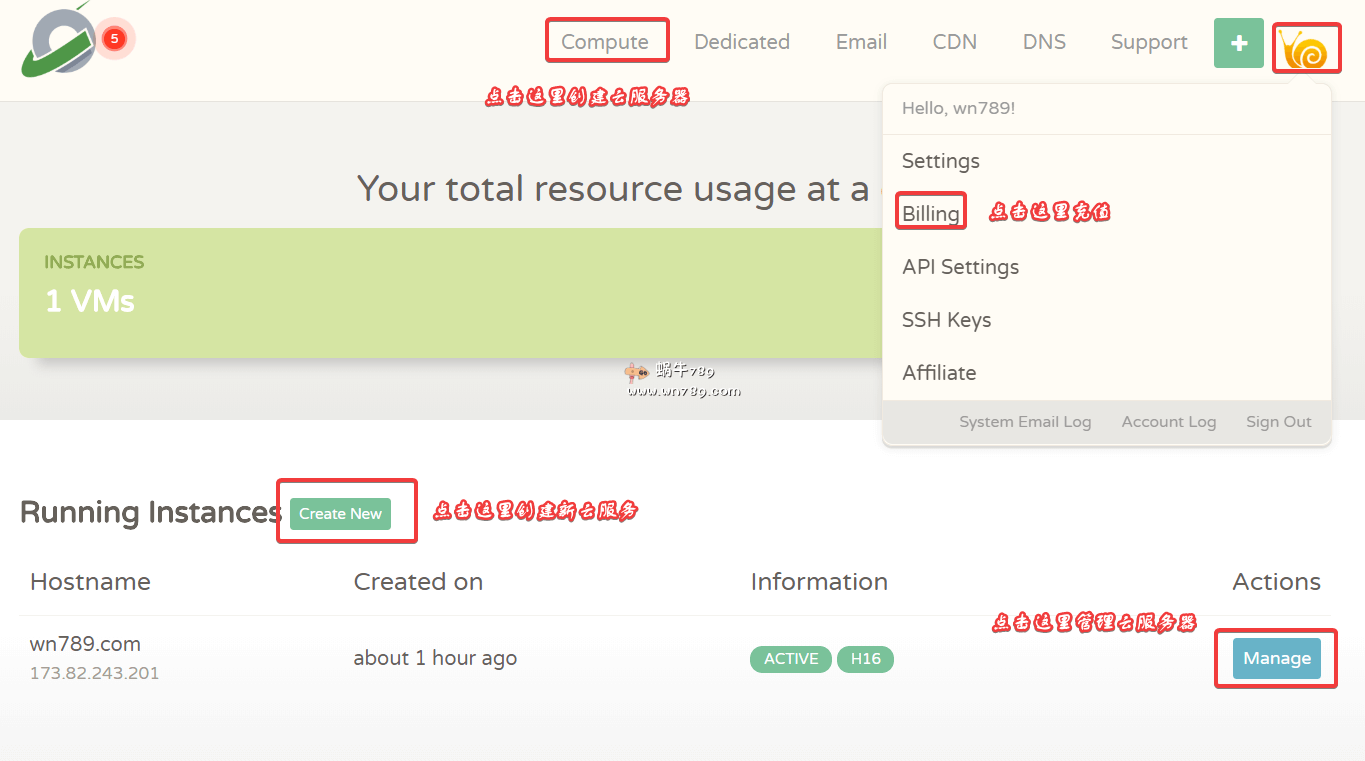Navigate to DNS
The image size is (1365, 761).
(1044, 42)
